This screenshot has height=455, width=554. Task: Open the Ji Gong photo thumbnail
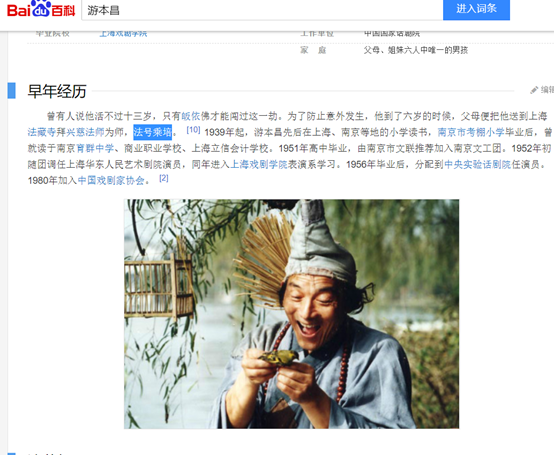(291, 314)
